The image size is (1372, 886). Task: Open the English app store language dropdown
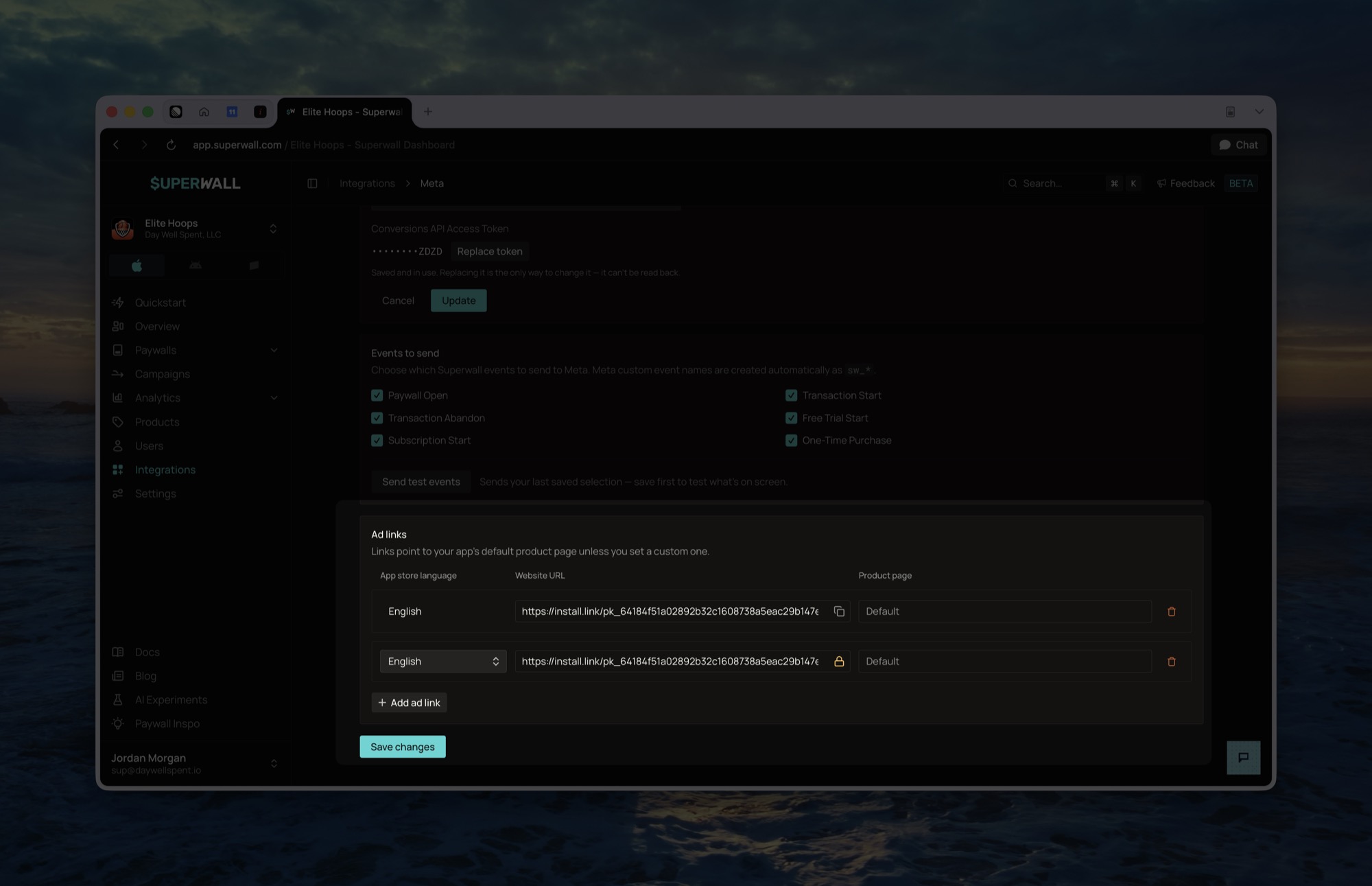443,662
